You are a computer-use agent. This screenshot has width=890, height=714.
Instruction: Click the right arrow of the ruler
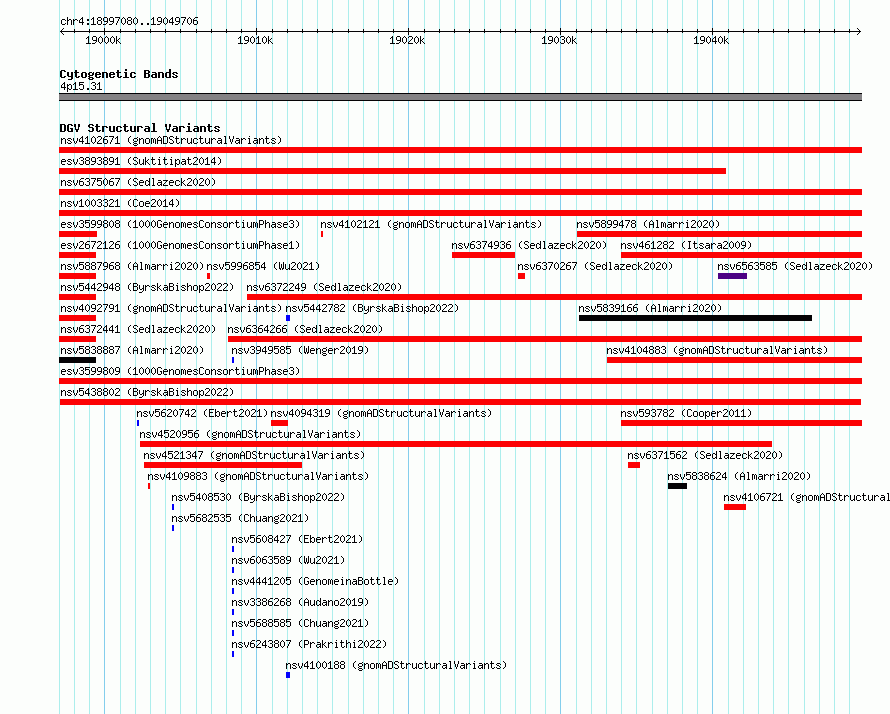tap(858, 31)
